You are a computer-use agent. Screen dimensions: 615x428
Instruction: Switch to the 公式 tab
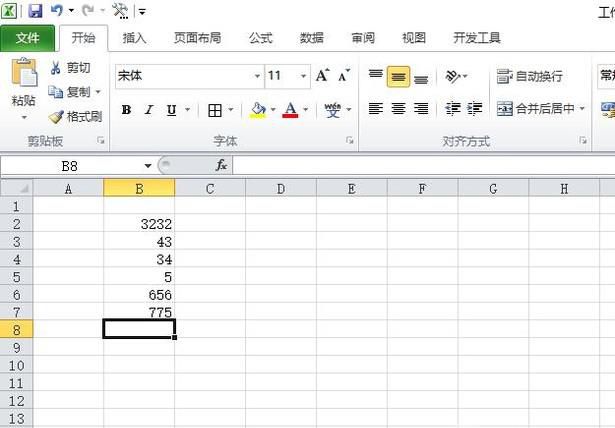click(260, 38)
